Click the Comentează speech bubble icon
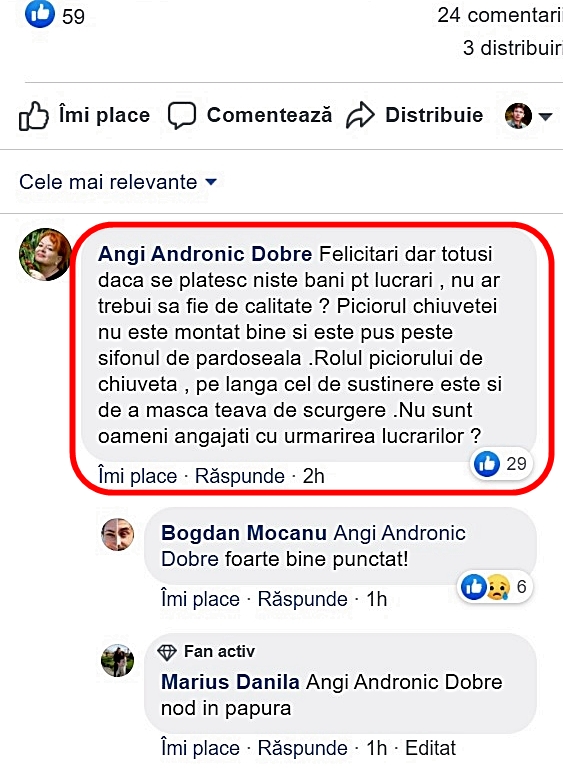 (182, 116)
